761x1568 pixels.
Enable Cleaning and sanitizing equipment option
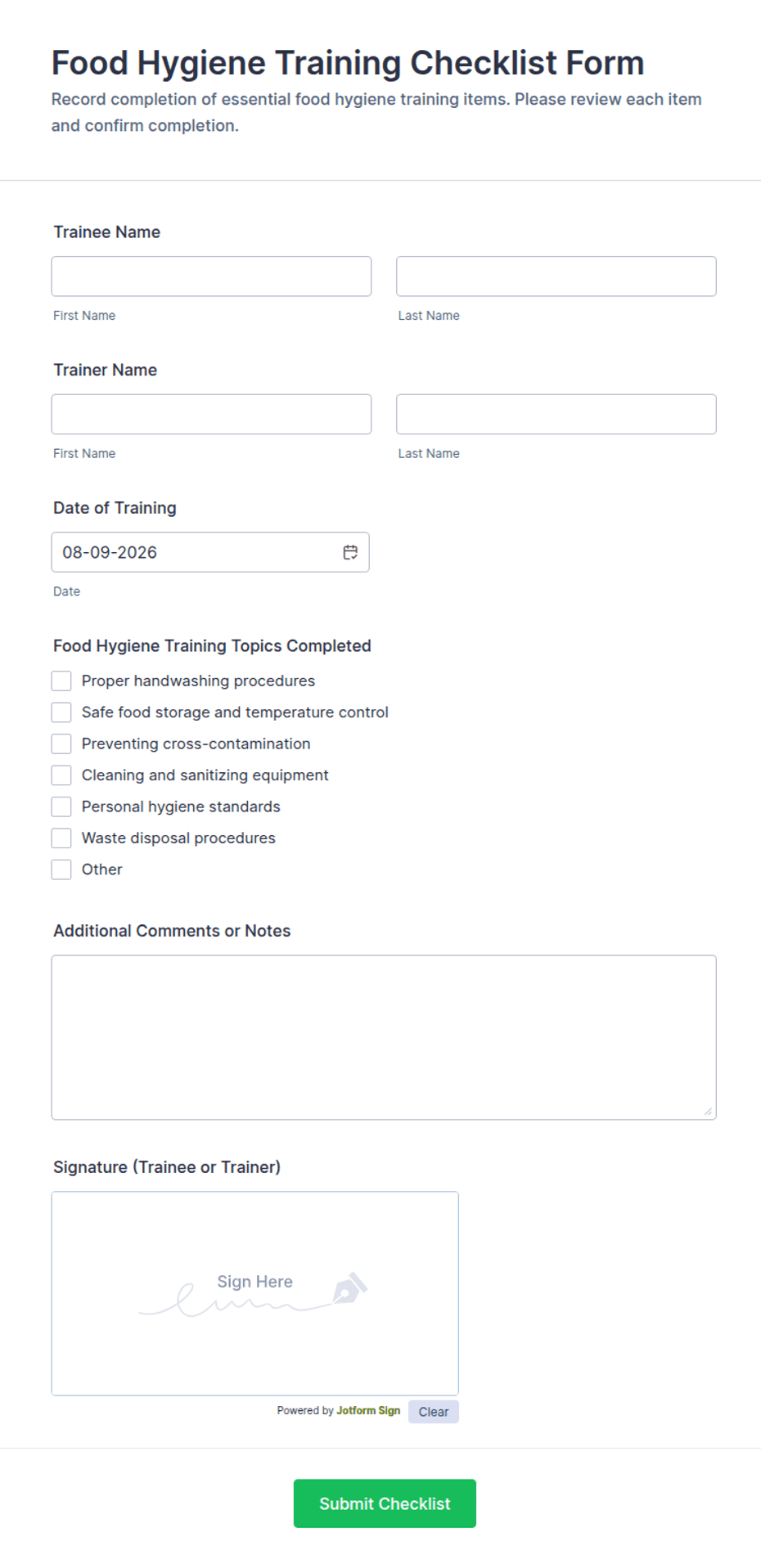coord(61,775)
